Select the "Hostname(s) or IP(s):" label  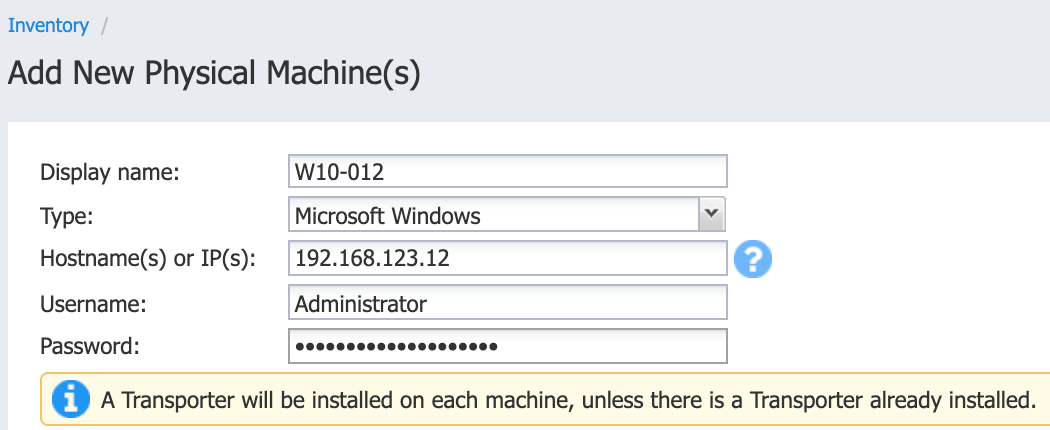148,259
